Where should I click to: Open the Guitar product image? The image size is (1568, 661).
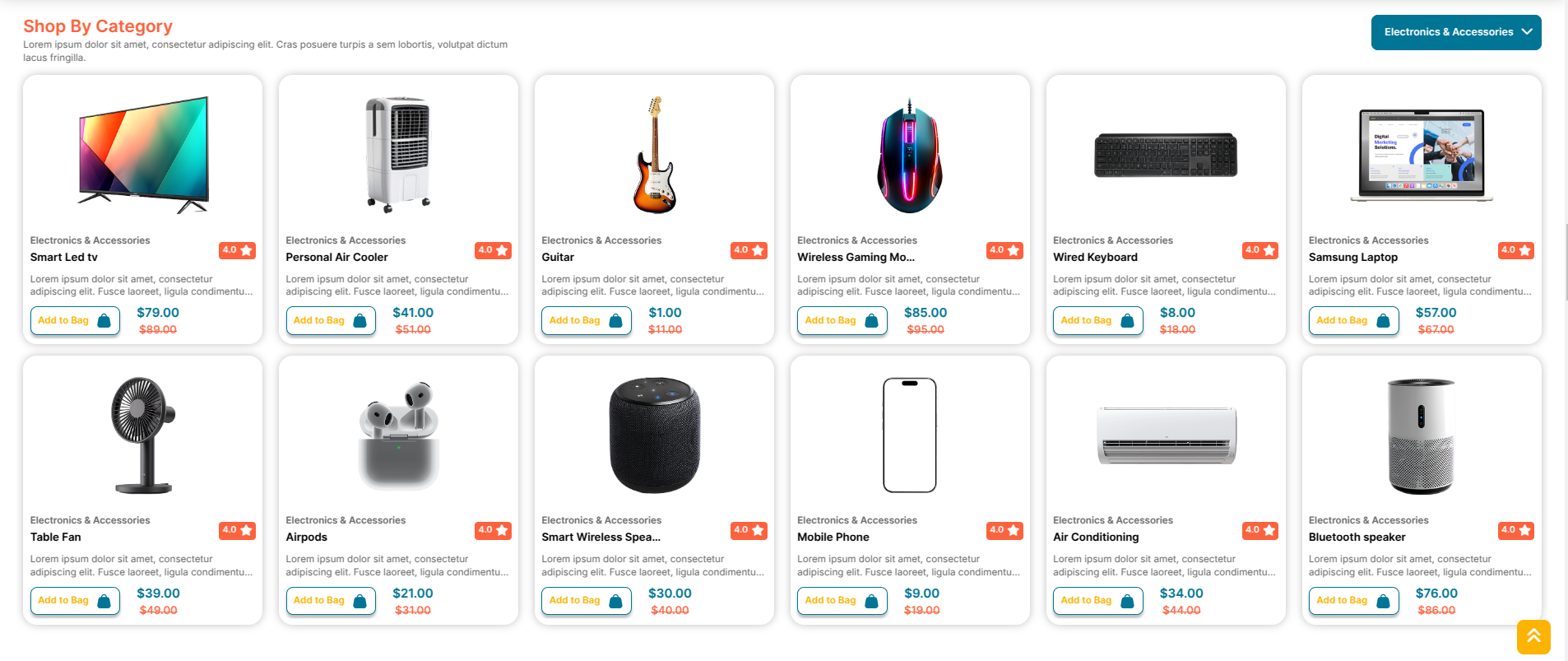tap(654, 155)
